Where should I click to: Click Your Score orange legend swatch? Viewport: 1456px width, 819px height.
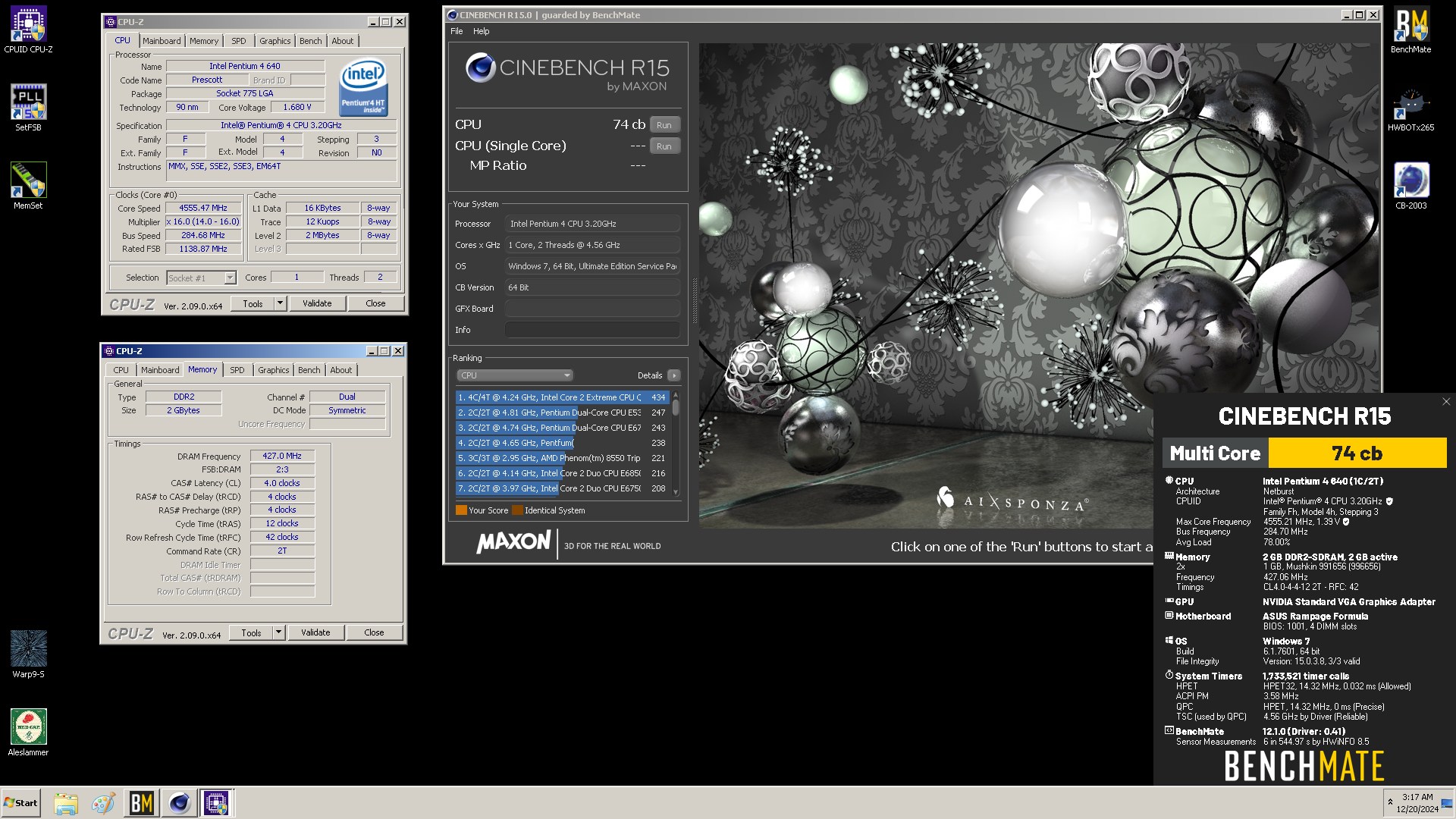point(461,510)
